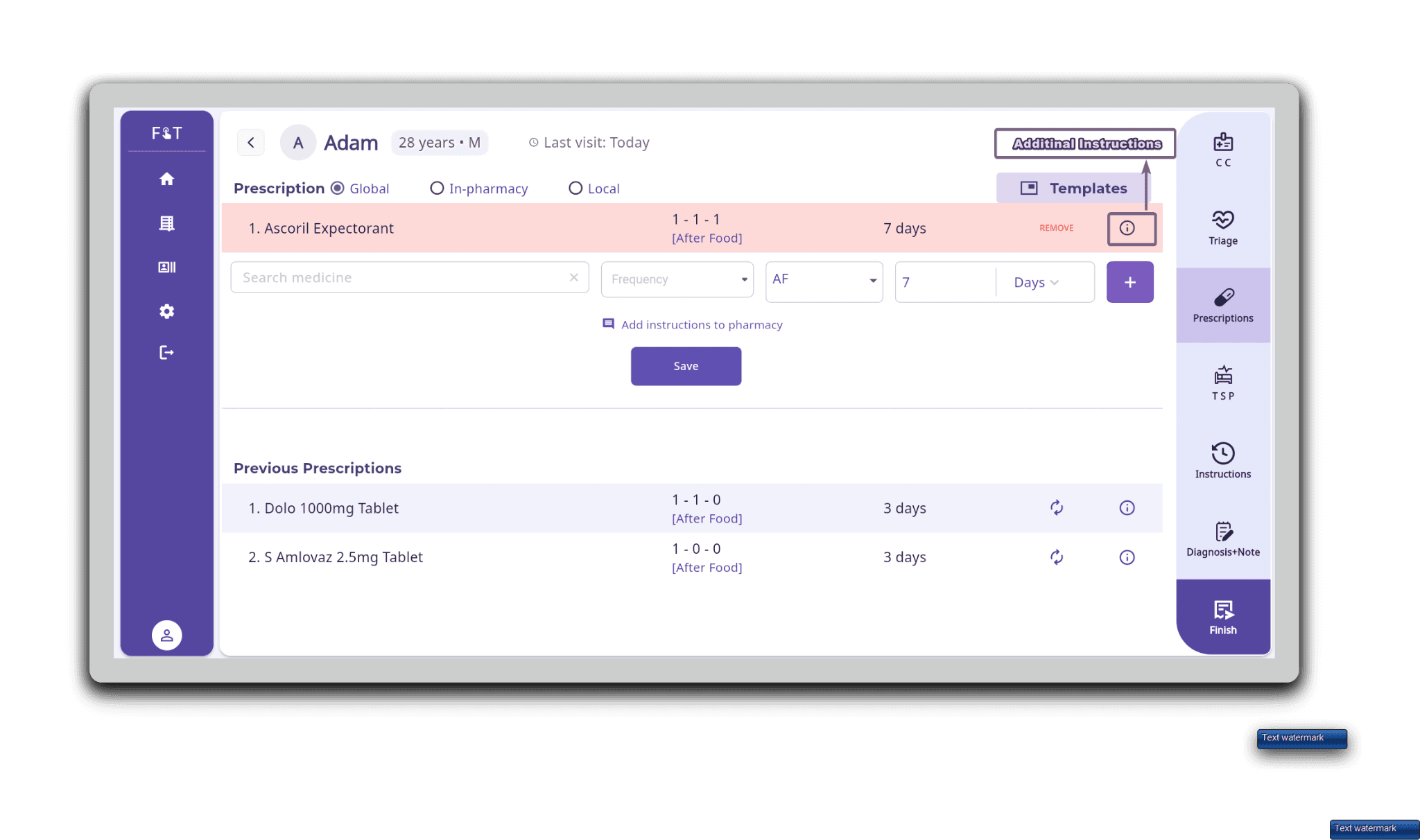
Task: Open the ID card icon in sidebar
Action: [166, 267]
